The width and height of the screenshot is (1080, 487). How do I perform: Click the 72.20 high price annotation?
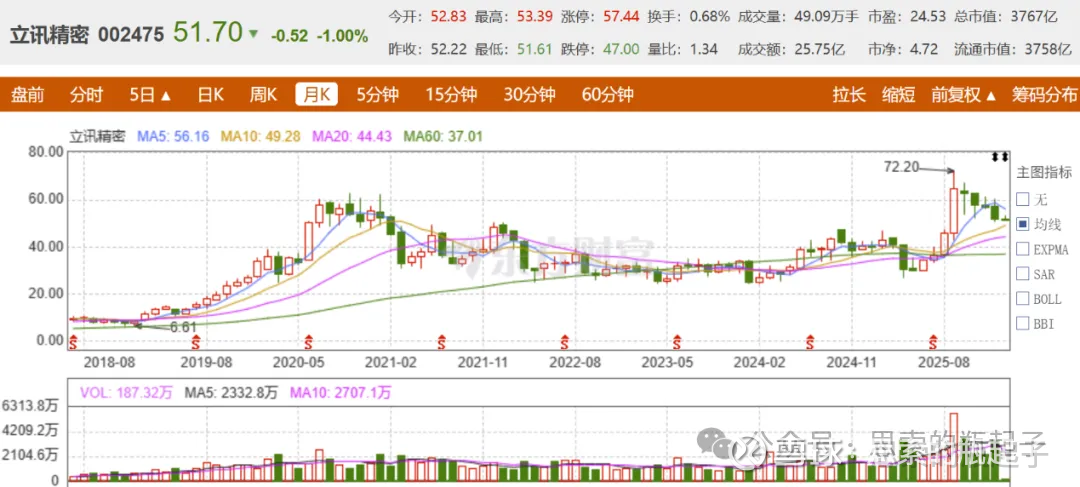pos(901,166)
